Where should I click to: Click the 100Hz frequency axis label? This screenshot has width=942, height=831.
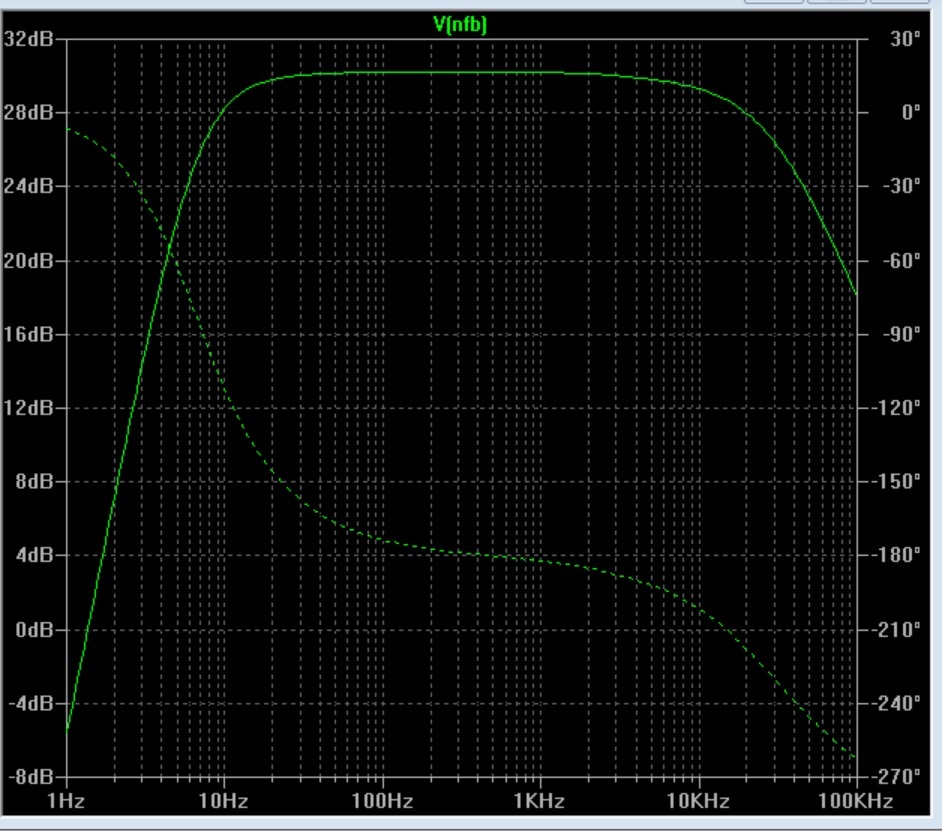click(382, 801)
